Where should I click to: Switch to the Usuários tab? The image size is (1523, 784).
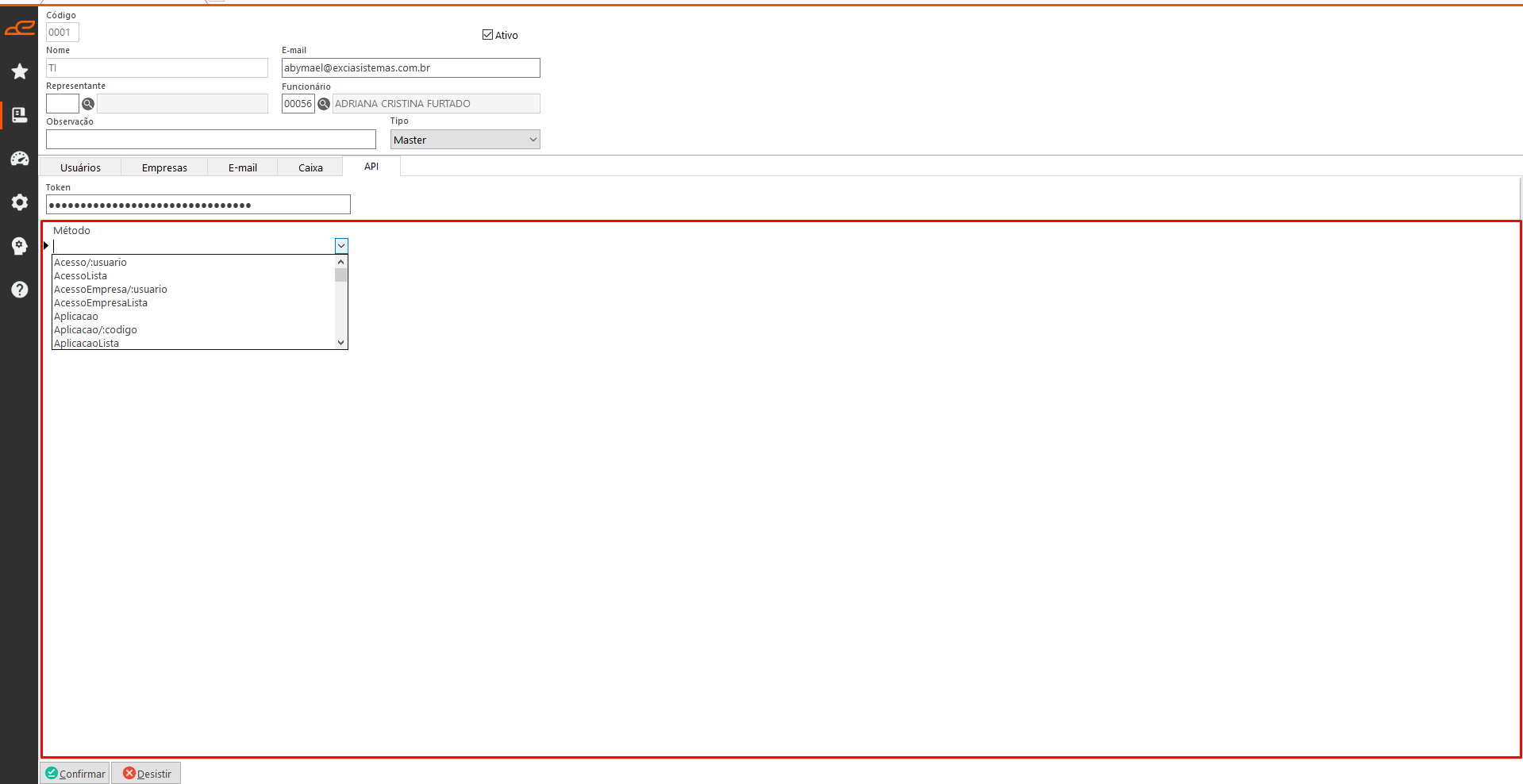[80, 167]
